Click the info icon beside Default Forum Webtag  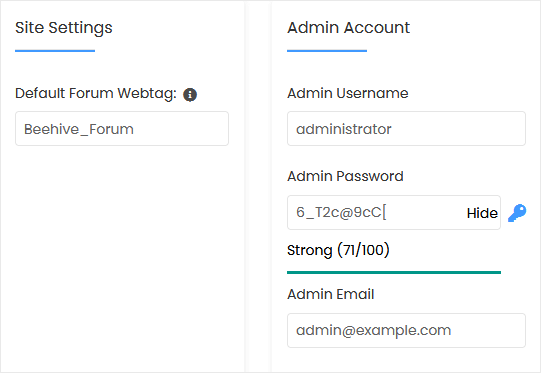coord(190,95)
